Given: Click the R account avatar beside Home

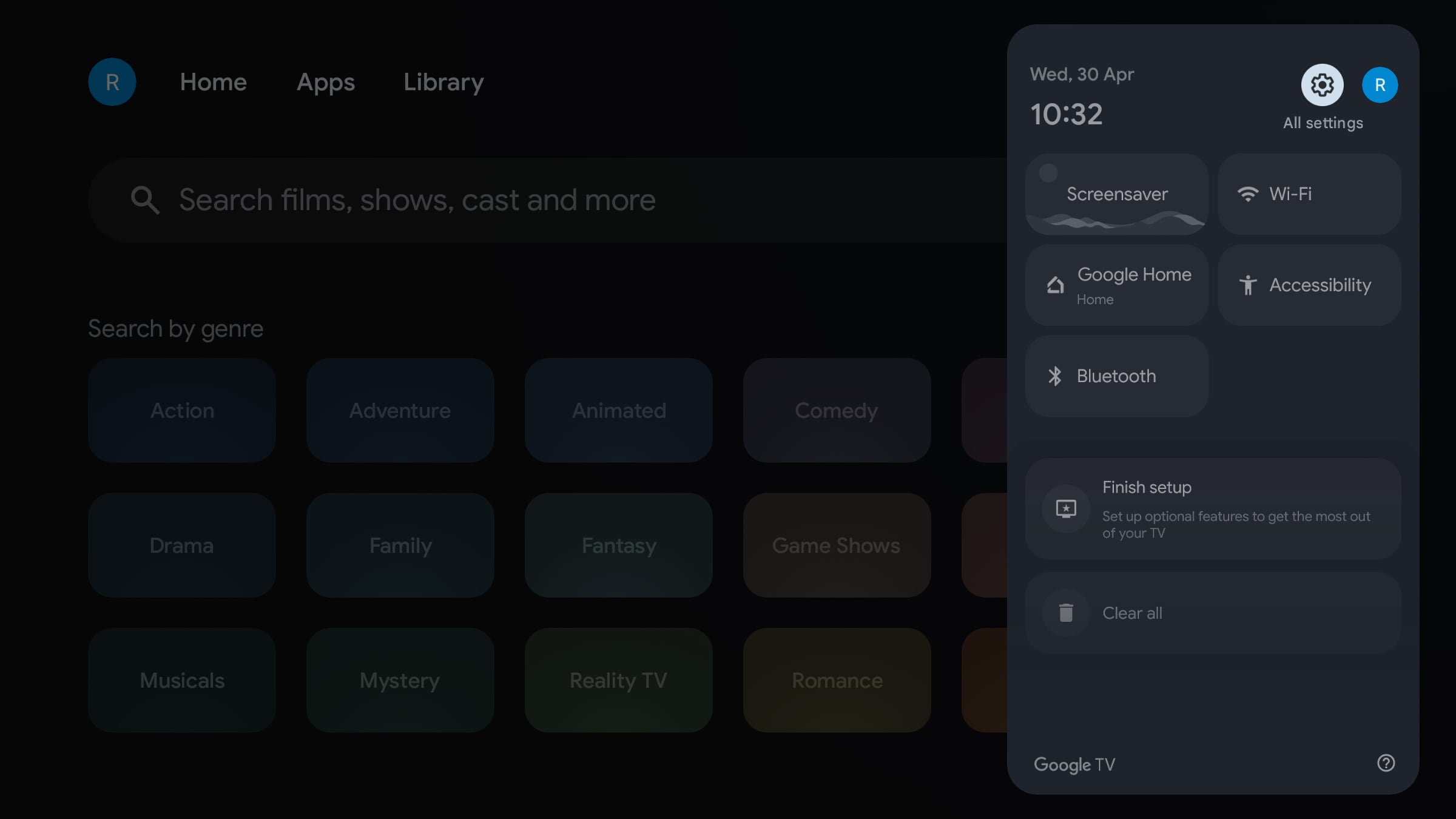Looking at the screenshot, I should point(112,82).
